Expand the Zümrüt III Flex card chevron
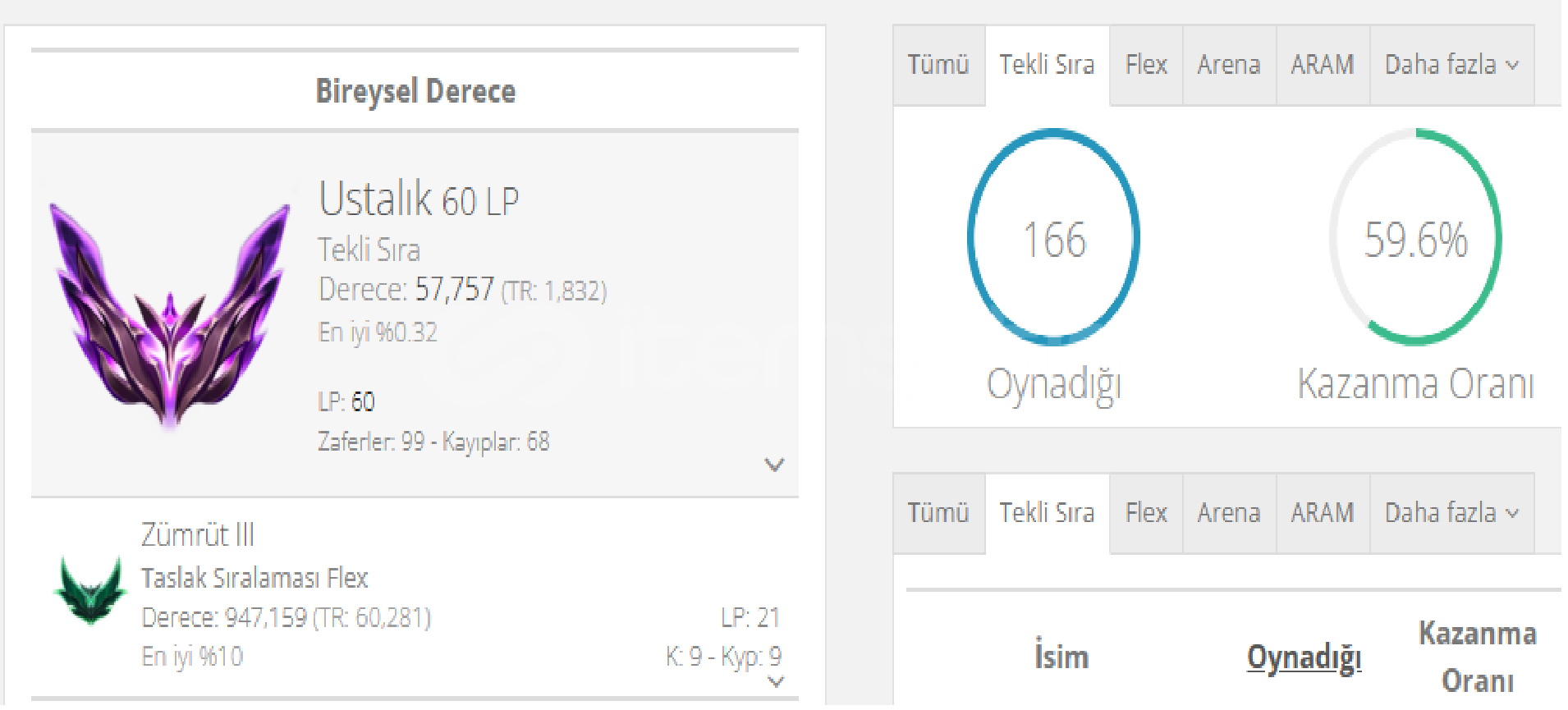 point(776,682)
